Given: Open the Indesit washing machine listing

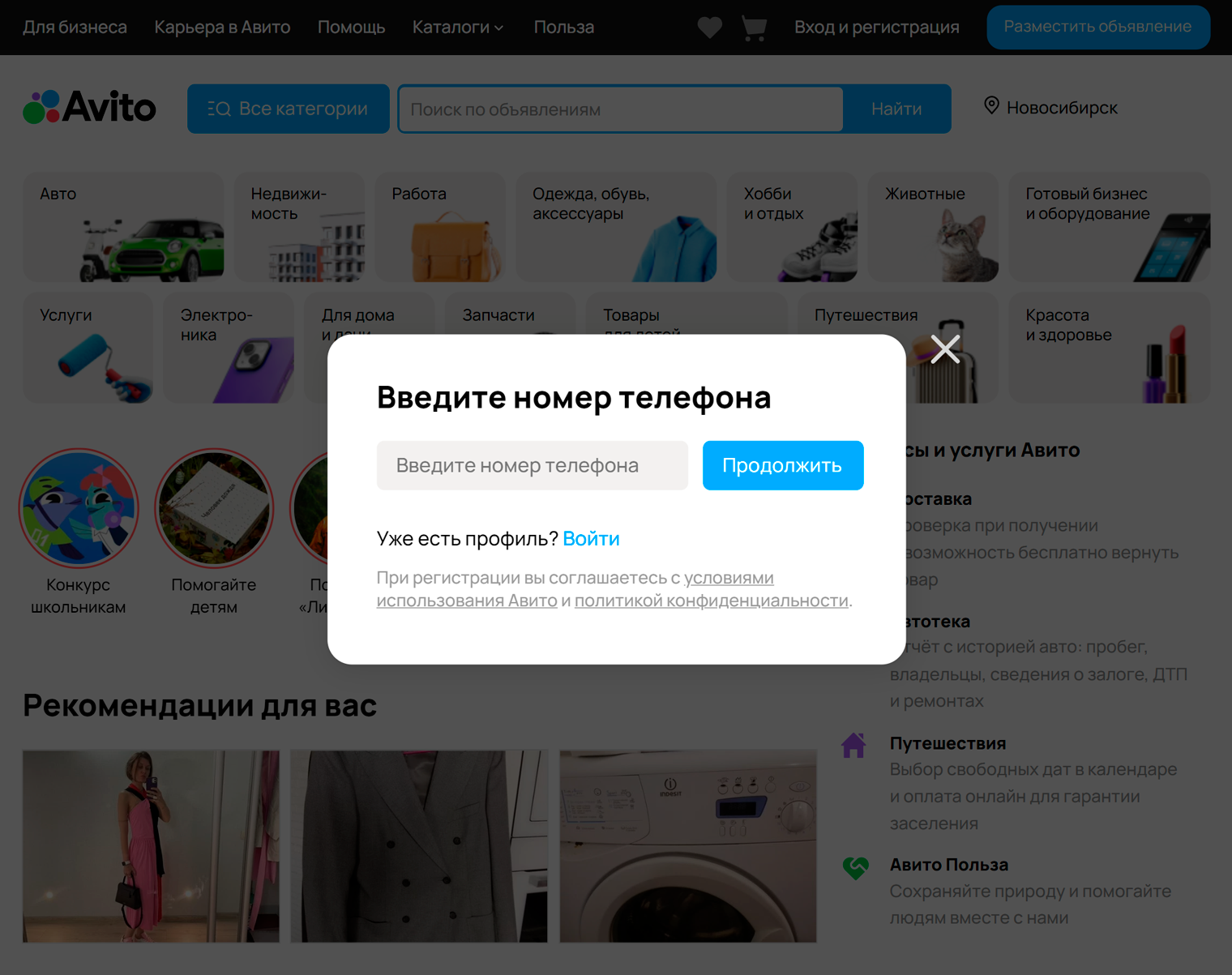Looking at the screenshot, I should point(688,846).
